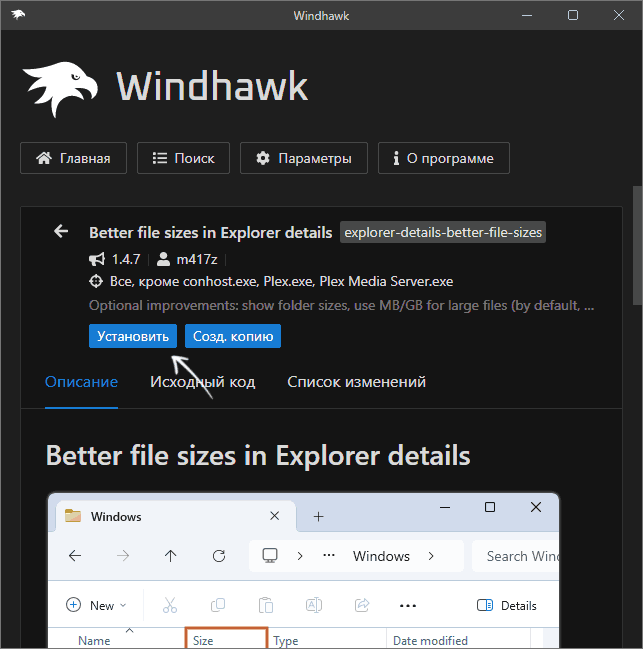Click the Windhawk eagle logo
643x649 pixels.
pyautogui.click(x=60, y=89)
